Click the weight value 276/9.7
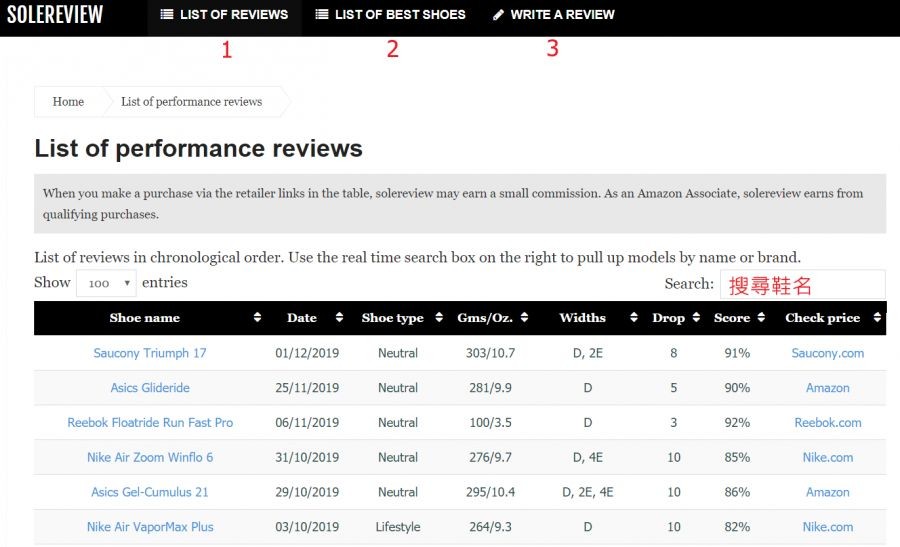900x547 pixels. click(490, 457)
